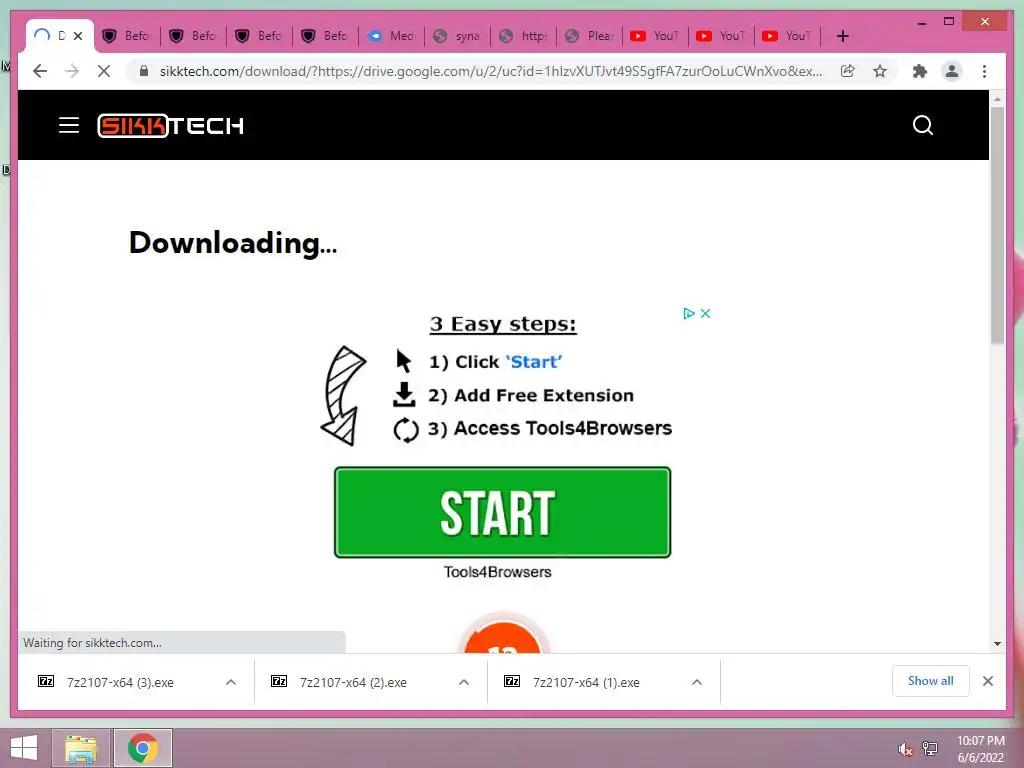This screenshot has height=768, width=1024.
Task: Open the SikkTech hamburger menu
Action: point(69,125)
